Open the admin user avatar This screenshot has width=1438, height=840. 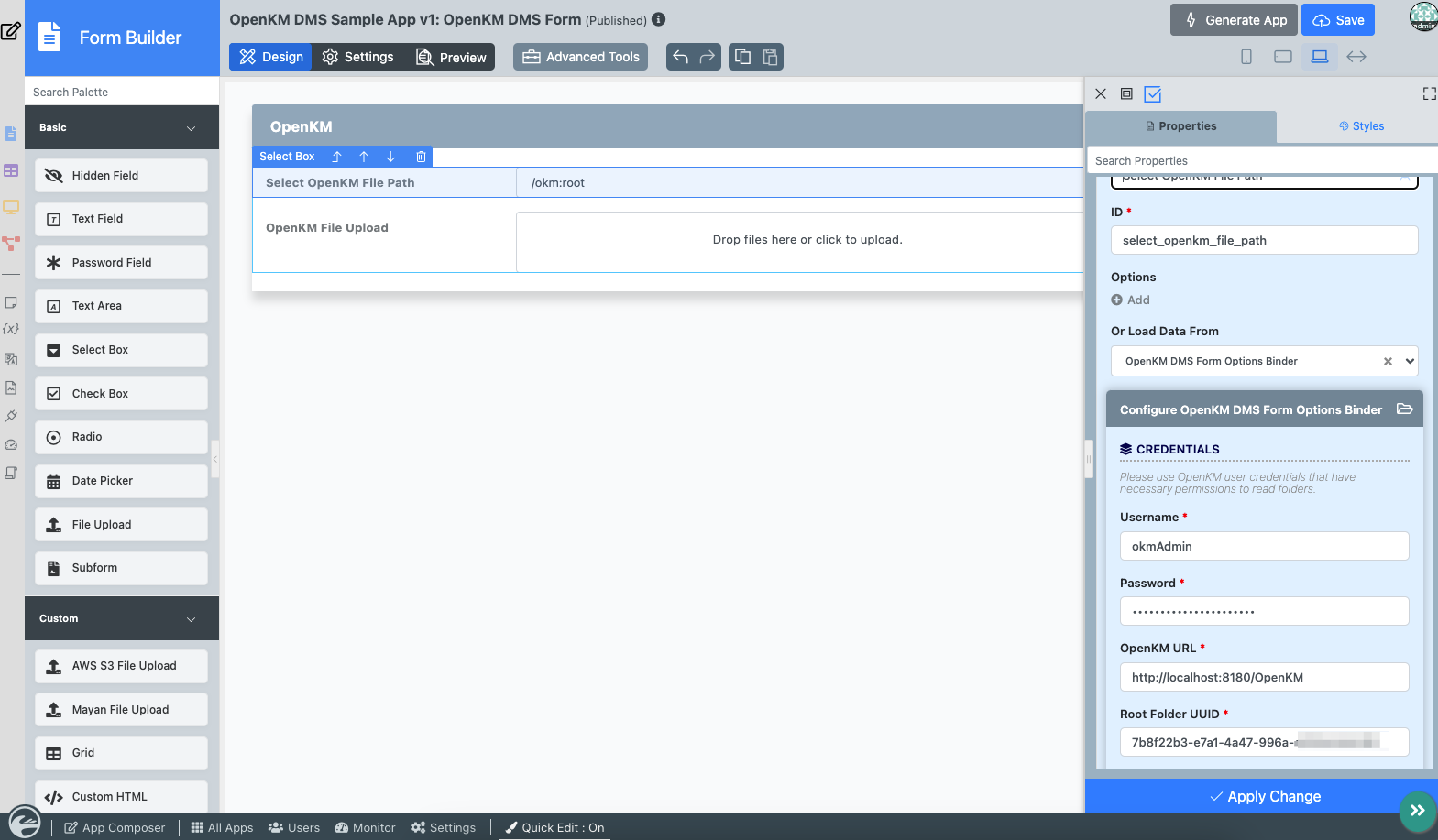(1423, 16)
